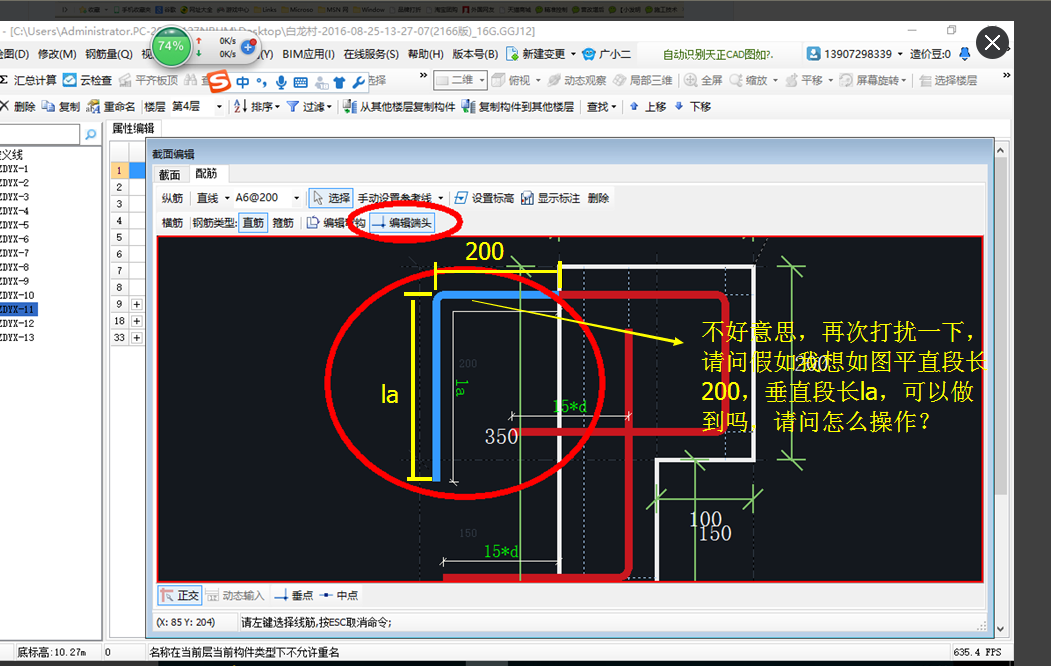Switch to the 截面 tab

(x=170, y=175)
